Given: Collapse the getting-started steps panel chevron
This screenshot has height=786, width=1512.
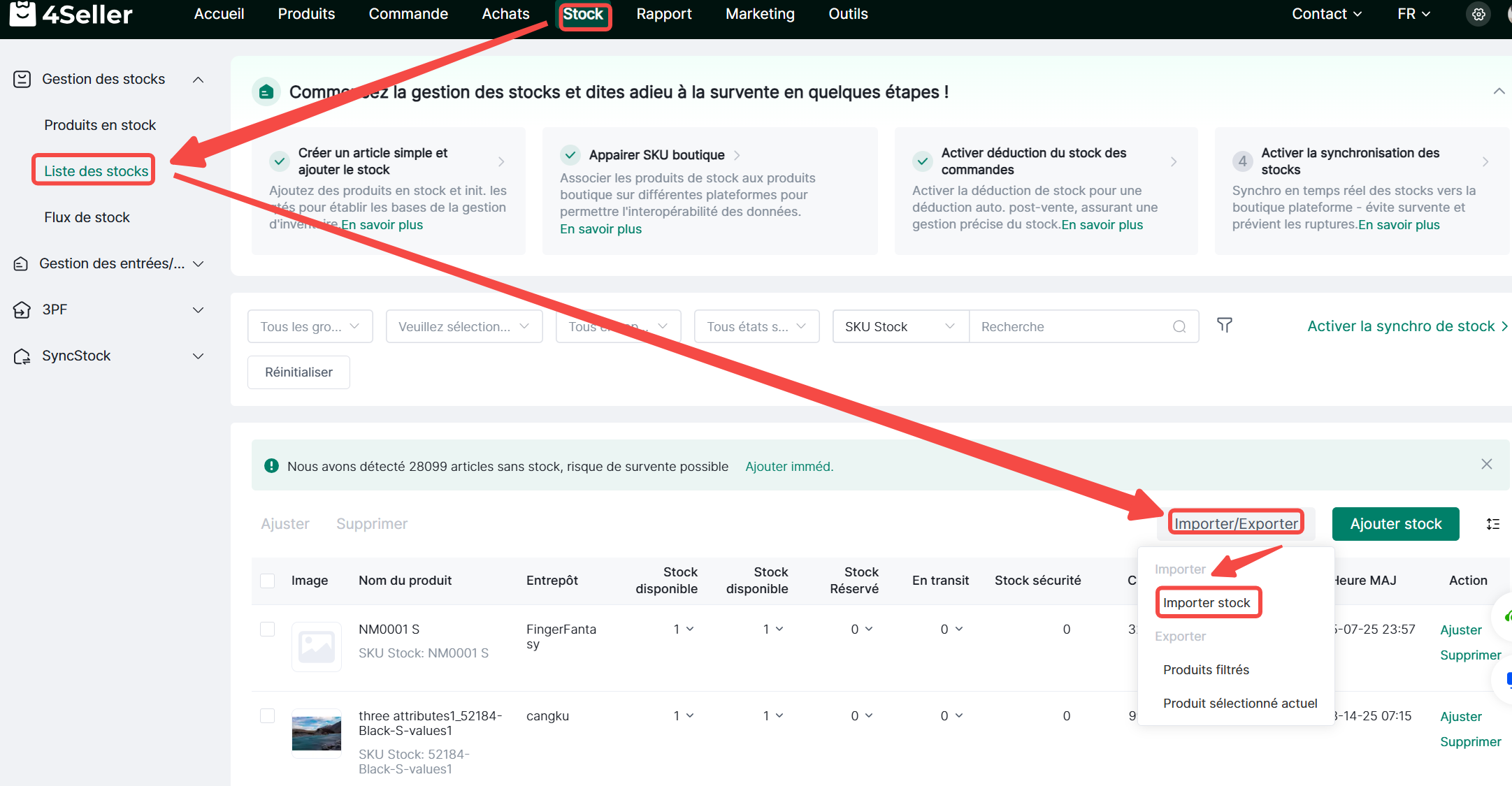Looking at the screenshot, I should [x=1498, y=92].
